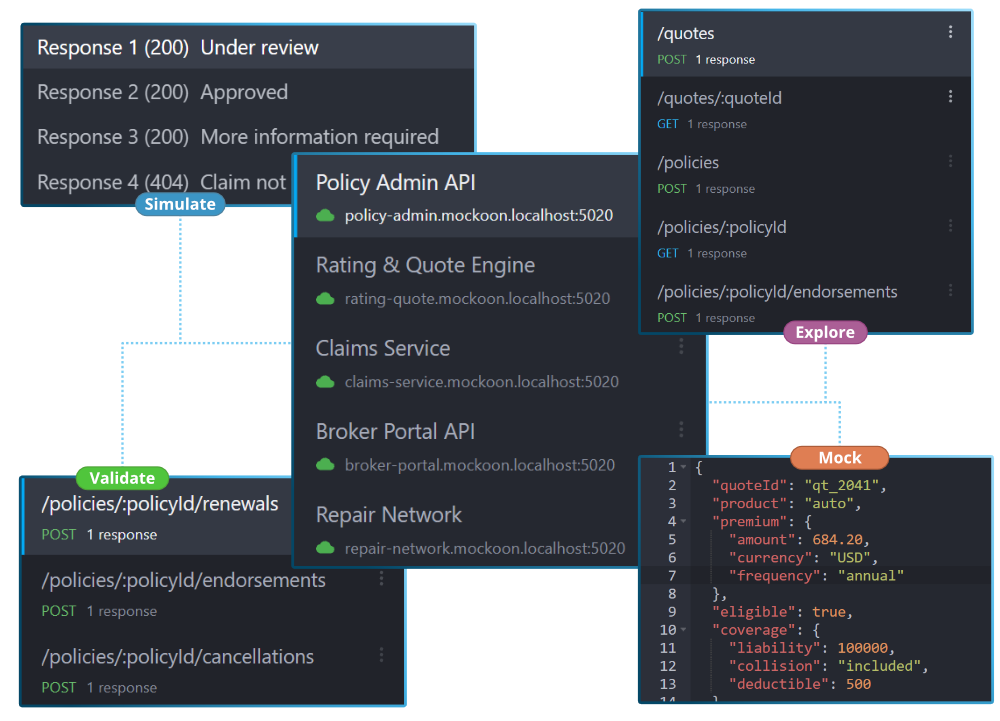Click the "1 response" label under /quotes
Image resolution: width=1000 pixels, height=721 pixels.
(725, 59)
